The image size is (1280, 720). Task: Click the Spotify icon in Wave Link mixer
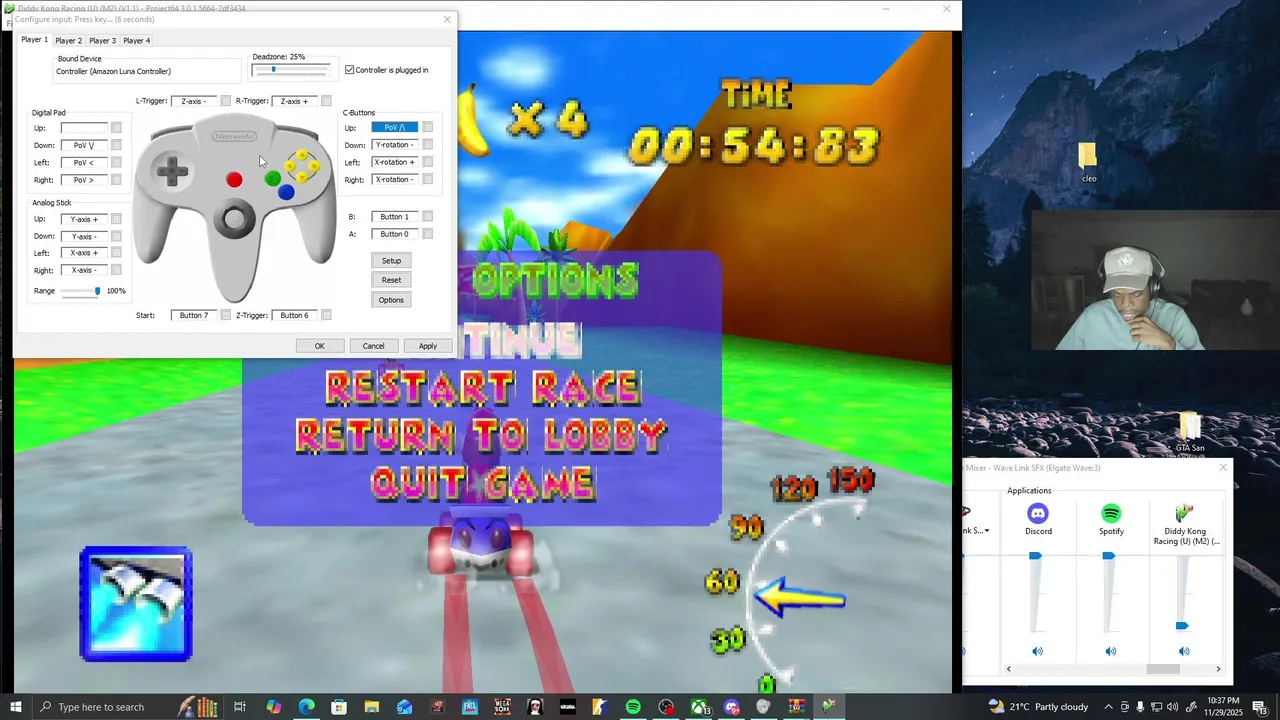click(1111, 513)
